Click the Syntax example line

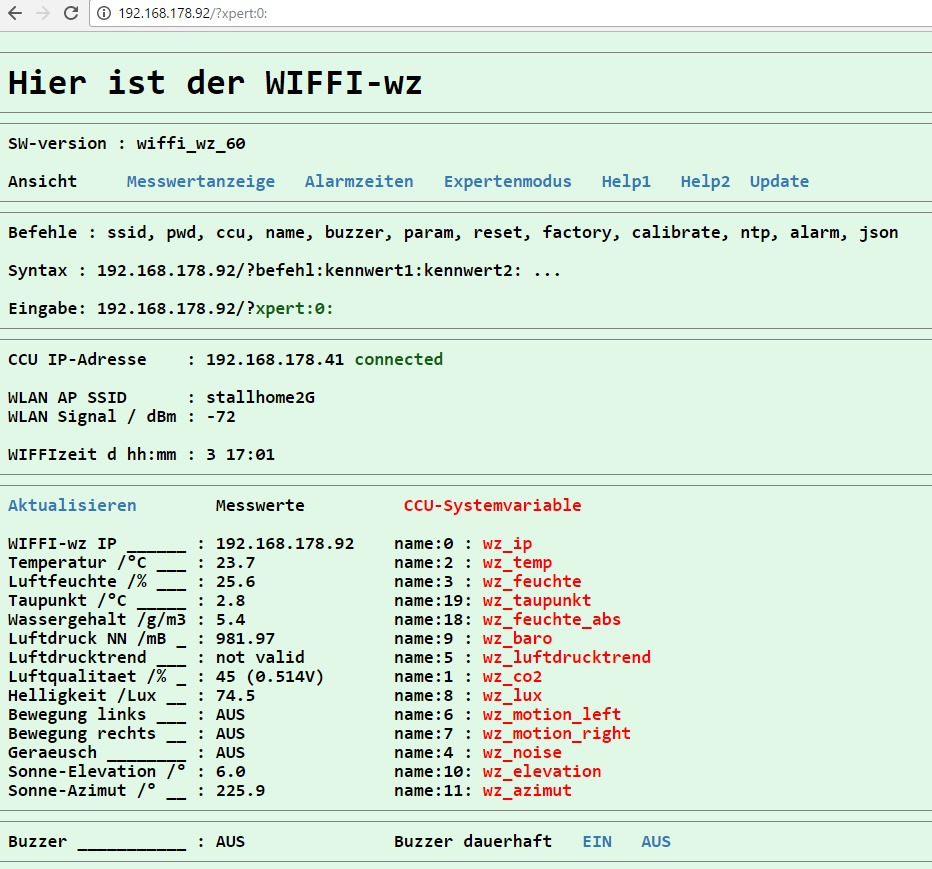(x=284, y=270)
